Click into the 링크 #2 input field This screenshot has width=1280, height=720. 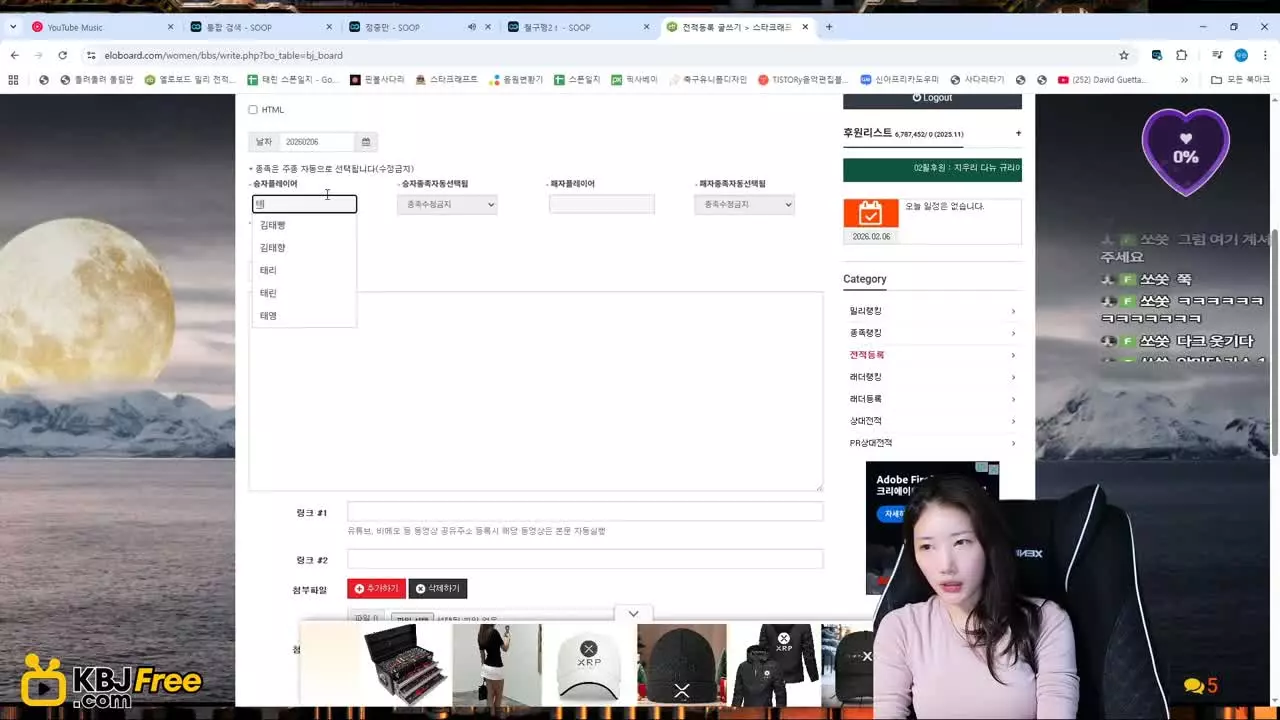[x=585, y=559]
